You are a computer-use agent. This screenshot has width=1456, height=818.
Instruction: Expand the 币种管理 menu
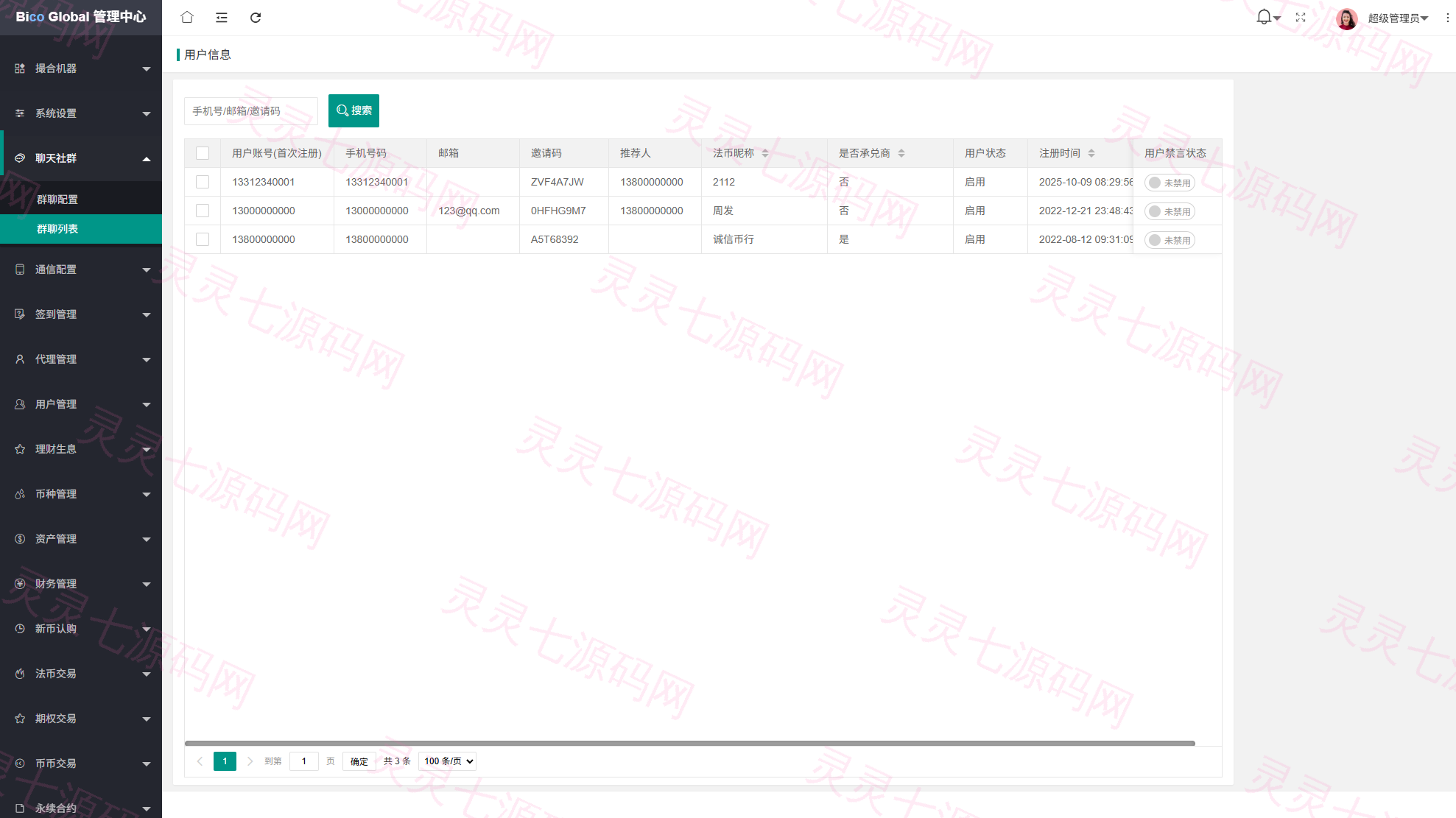point(81,494)
